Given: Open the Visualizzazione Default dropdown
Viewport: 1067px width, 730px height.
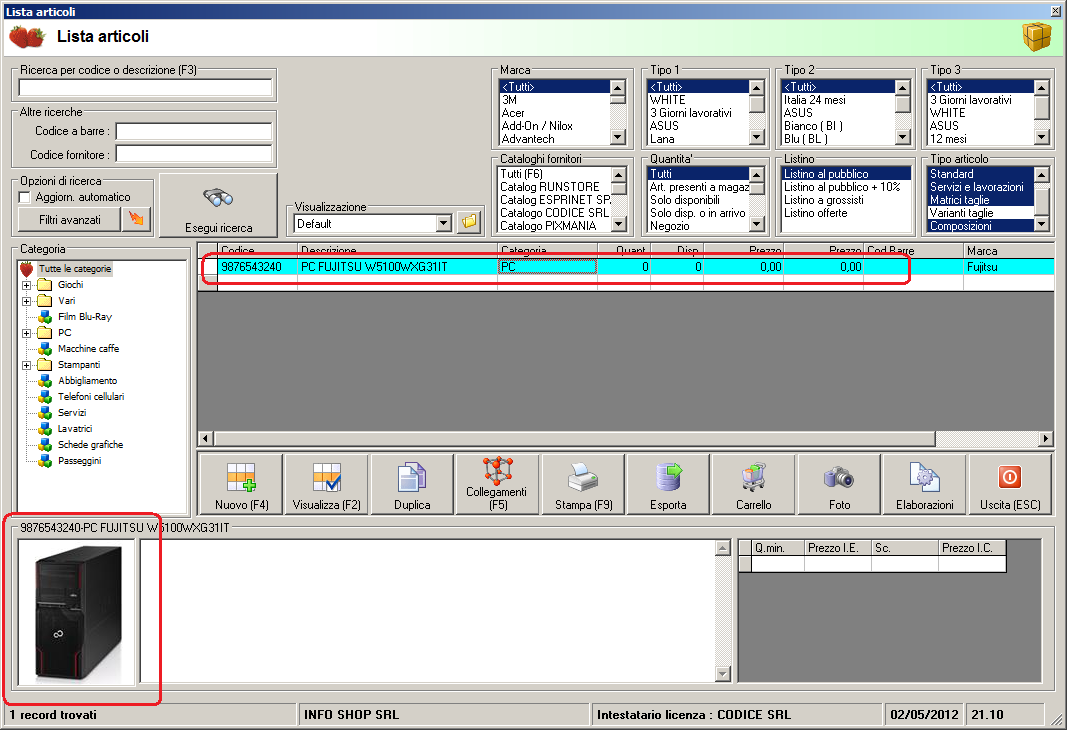Looking at the screenshot, I should click(444, 223).
